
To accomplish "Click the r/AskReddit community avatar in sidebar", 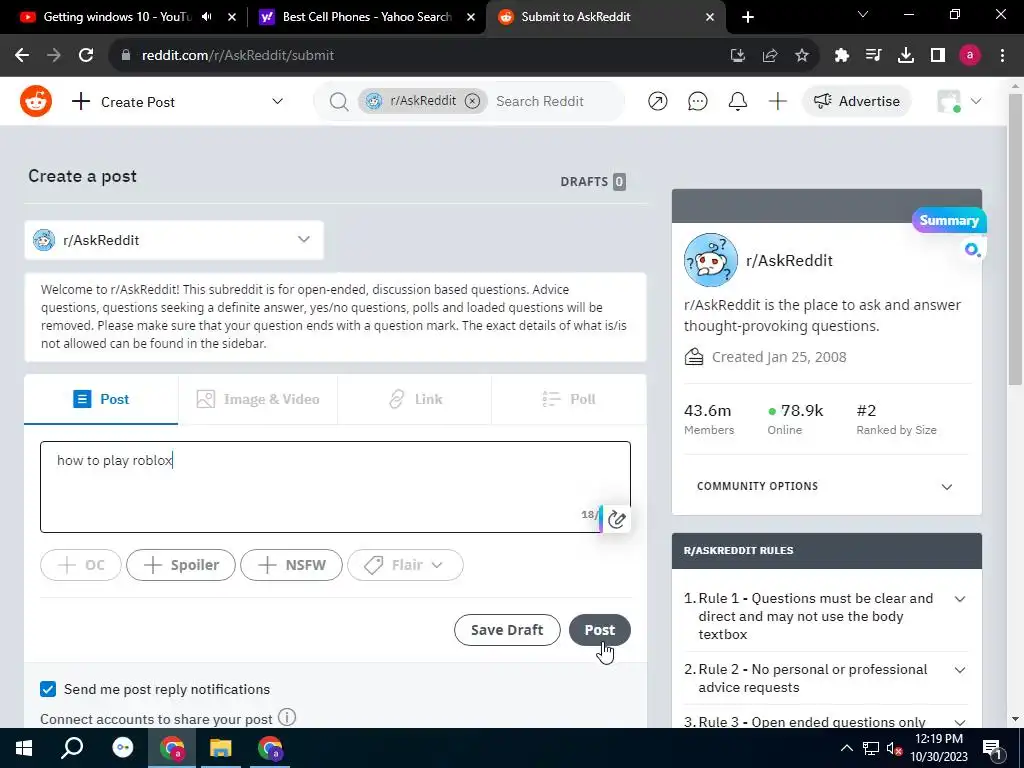I will pyautogui.click(x=711, y=260).
